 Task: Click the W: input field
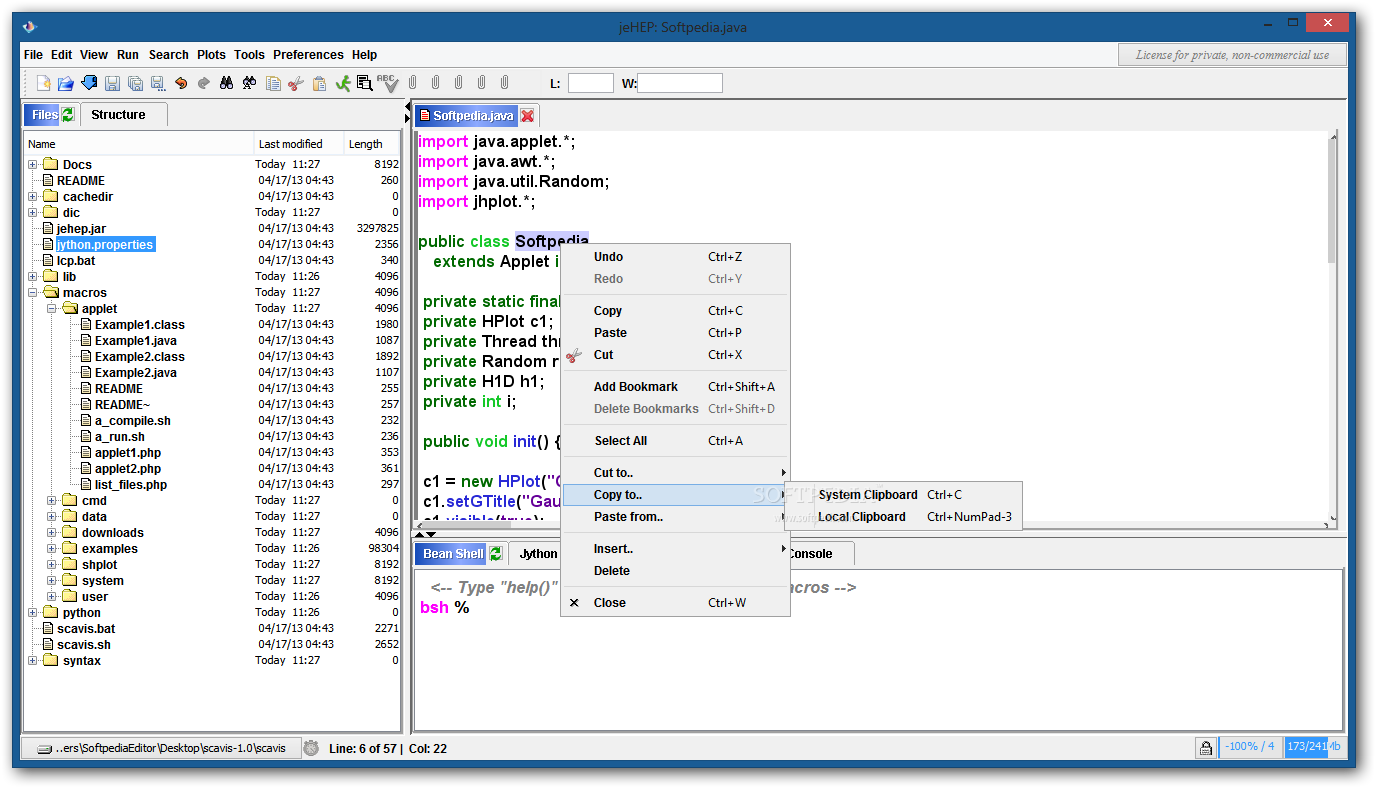point(680,83)
